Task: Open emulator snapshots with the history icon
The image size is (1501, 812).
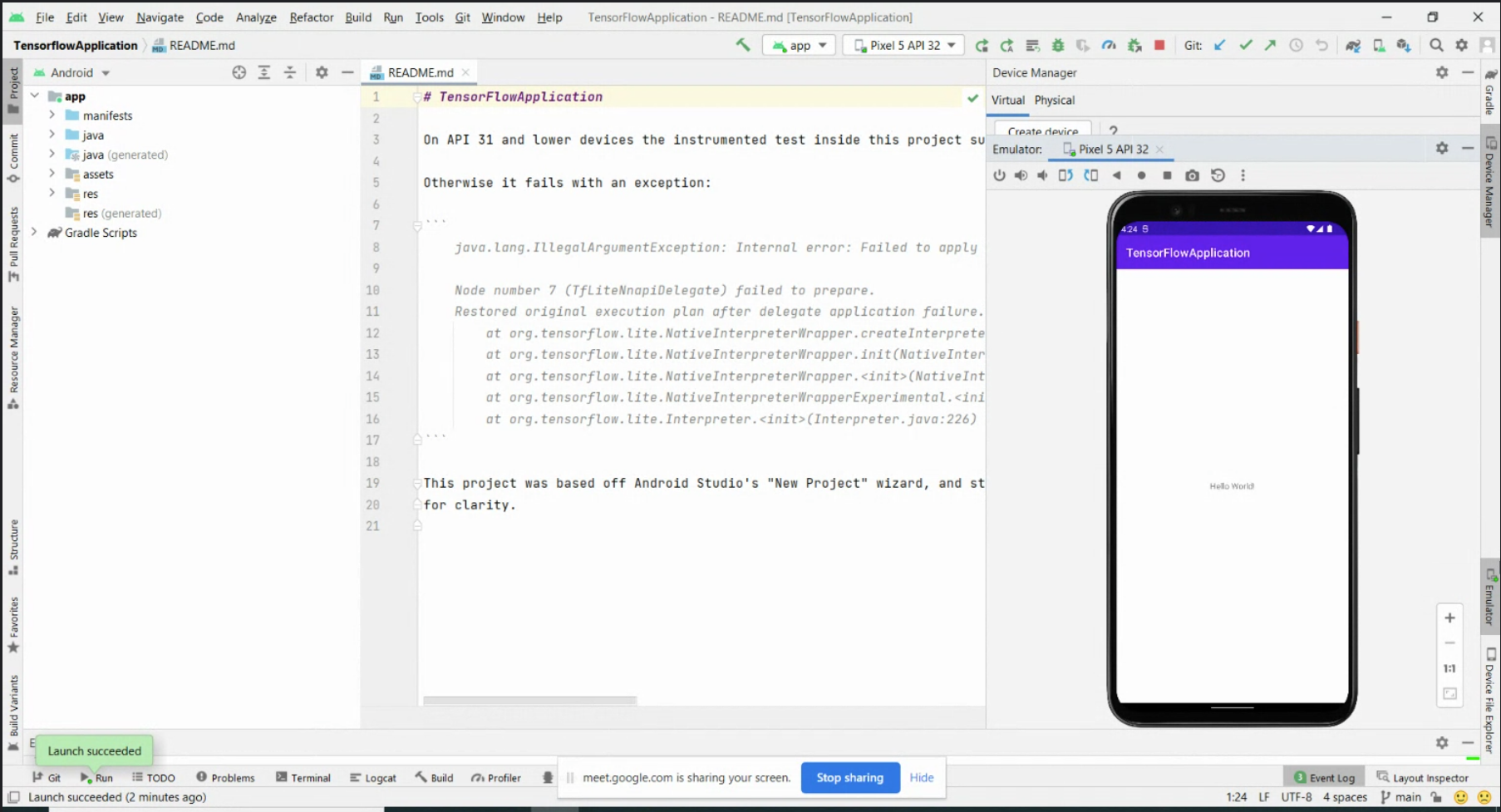Action: click(1218, 175)
